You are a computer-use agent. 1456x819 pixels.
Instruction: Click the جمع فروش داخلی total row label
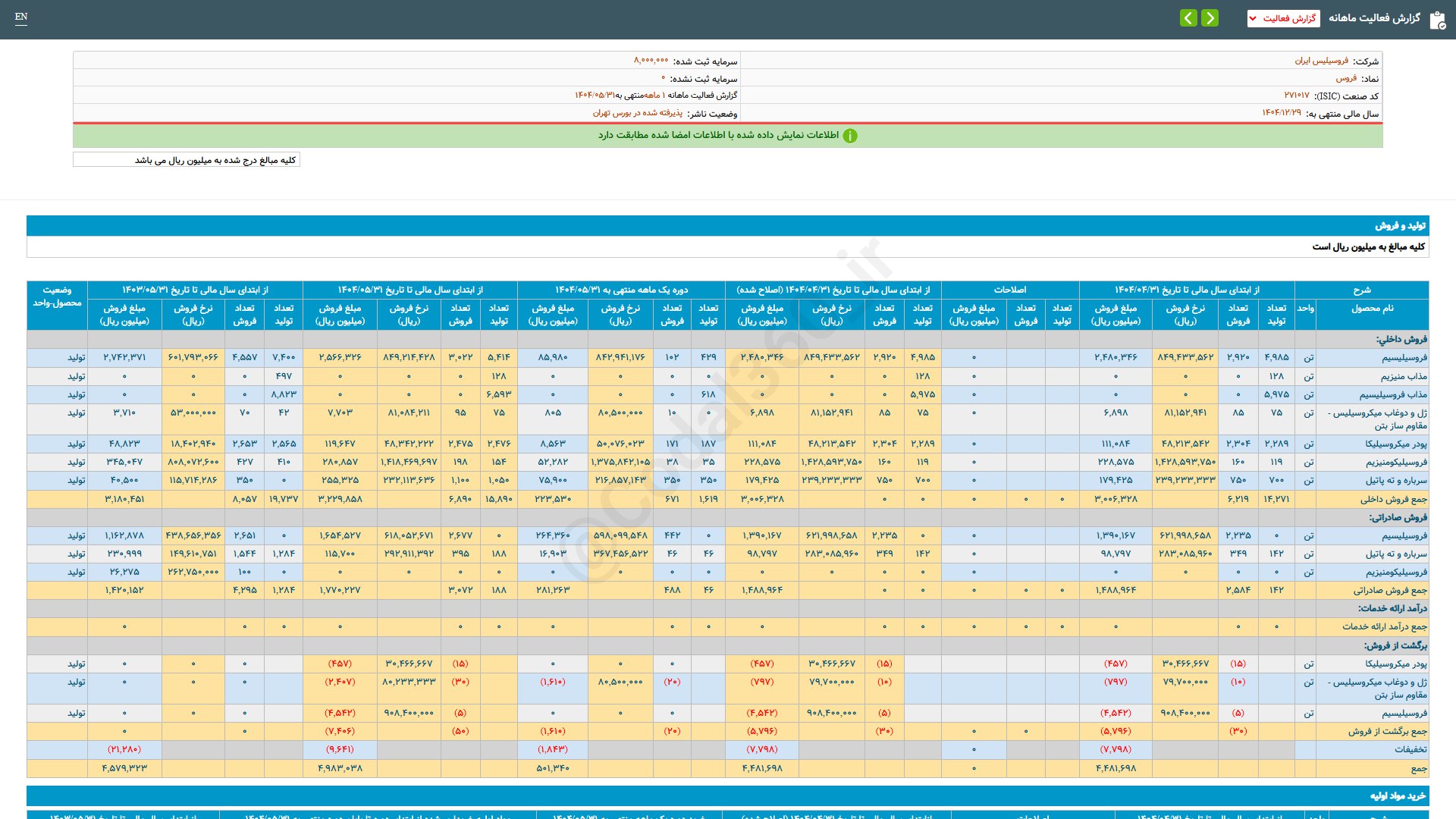(1393, 499)
